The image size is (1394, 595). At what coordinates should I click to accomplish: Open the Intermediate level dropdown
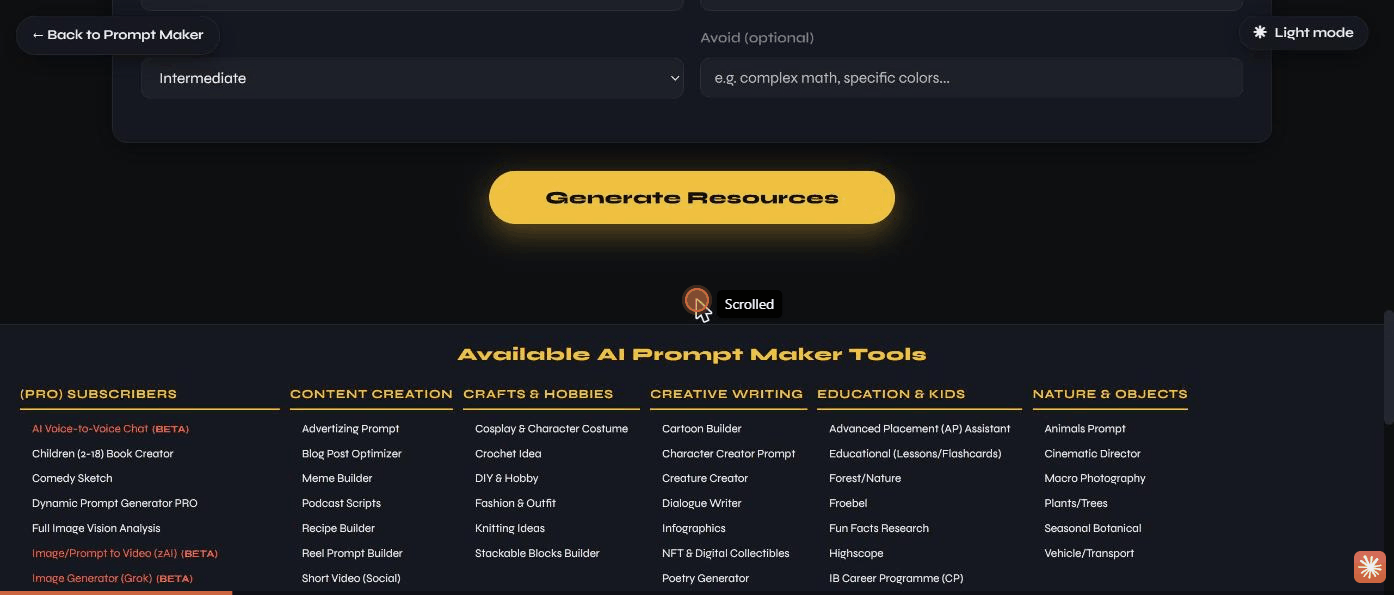[x=412, y=78]
